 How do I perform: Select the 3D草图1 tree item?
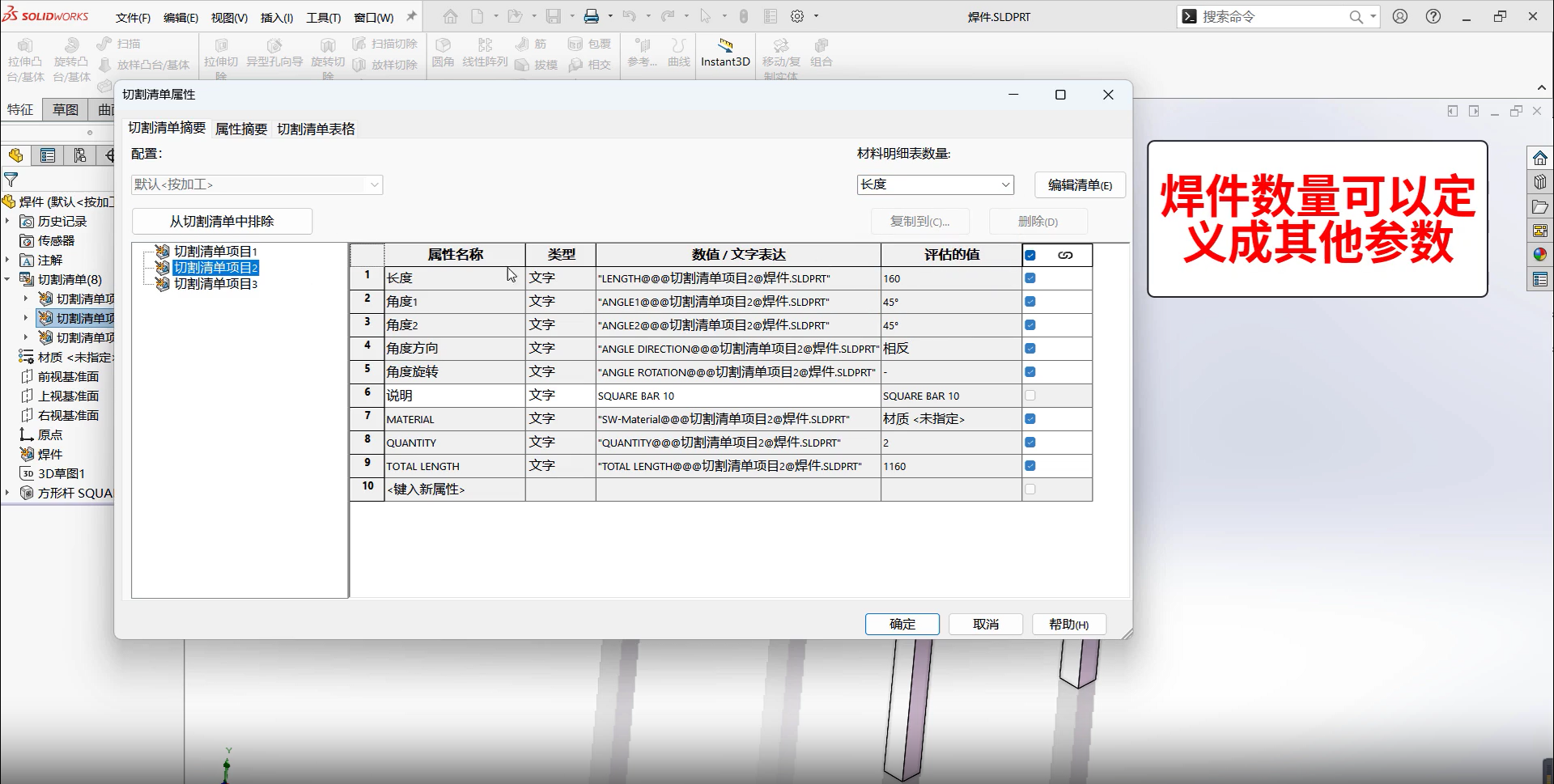pyautogui.click(x=62, y=473)
